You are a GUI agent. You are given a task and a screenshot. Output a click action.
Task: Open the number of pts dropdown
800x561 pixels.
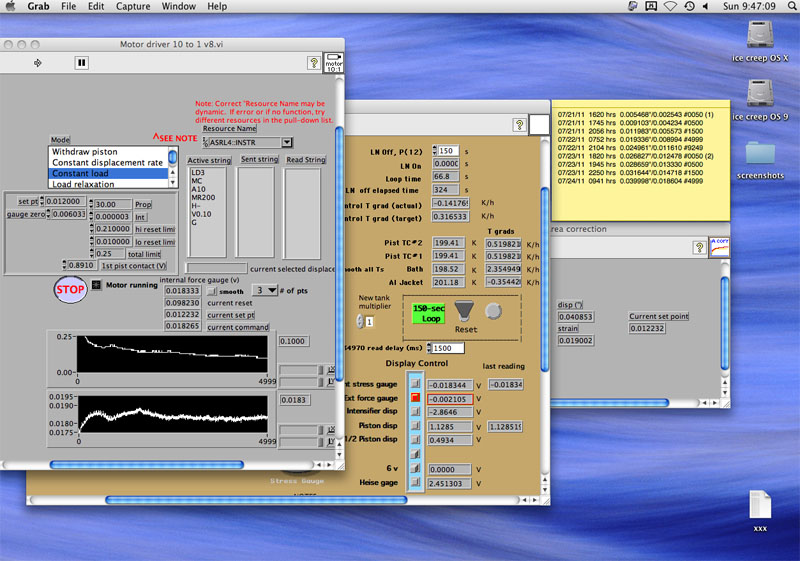click(263, 290)
